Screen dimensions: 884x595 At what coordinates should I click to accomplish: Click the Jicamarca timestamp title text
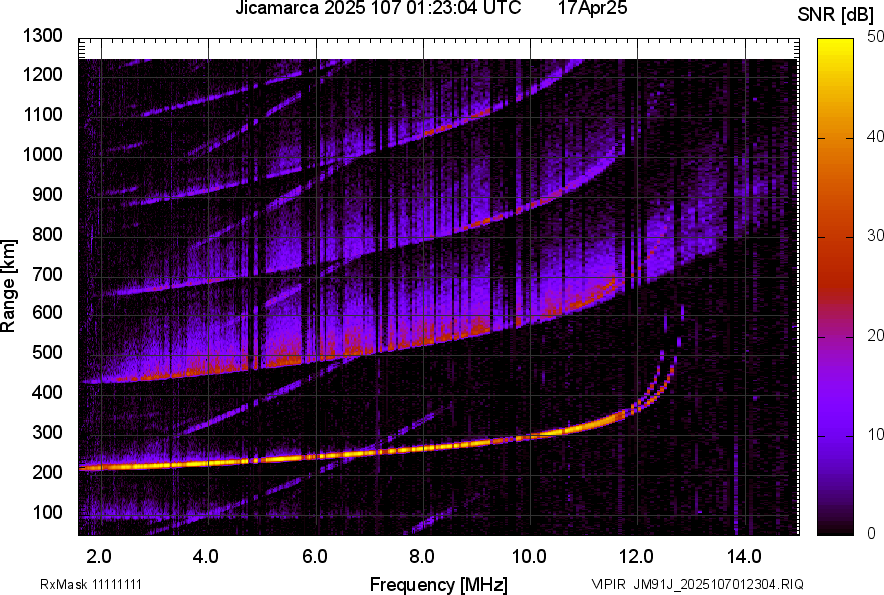pyautogui.click(x=378, y=10)
